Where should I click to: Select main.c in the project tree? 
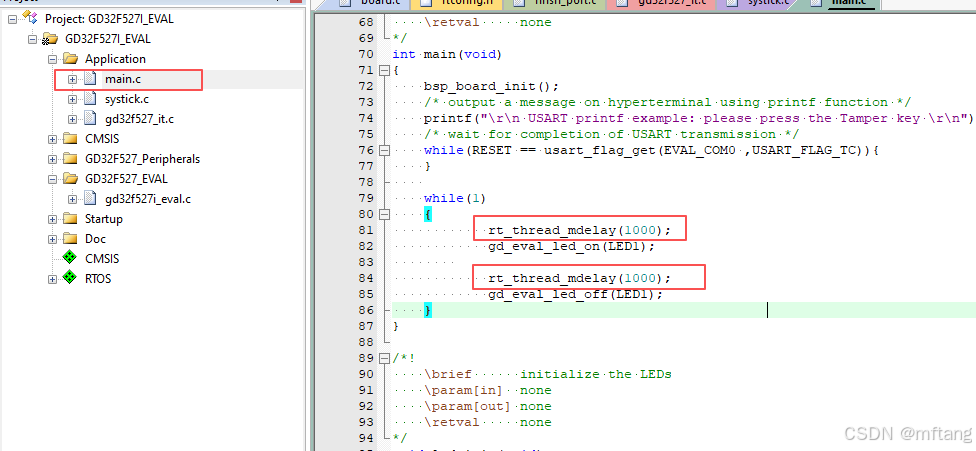pos(123,79)
